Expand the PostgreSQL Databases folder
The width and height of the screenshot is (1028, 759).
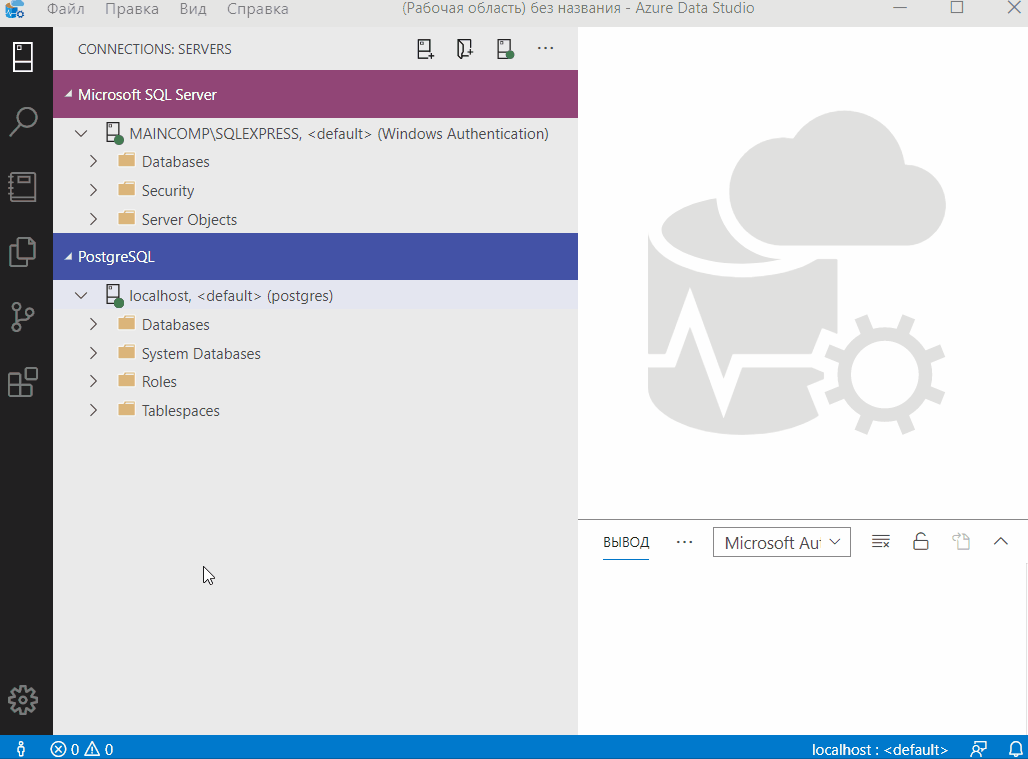coord(94,325)
